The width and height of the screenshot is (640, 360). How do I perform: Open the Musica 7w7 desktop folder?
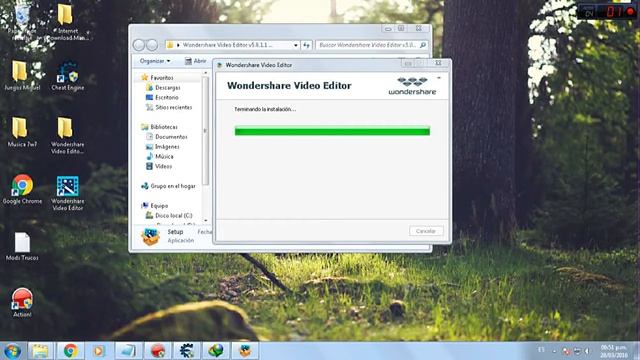tap(22, 131)
